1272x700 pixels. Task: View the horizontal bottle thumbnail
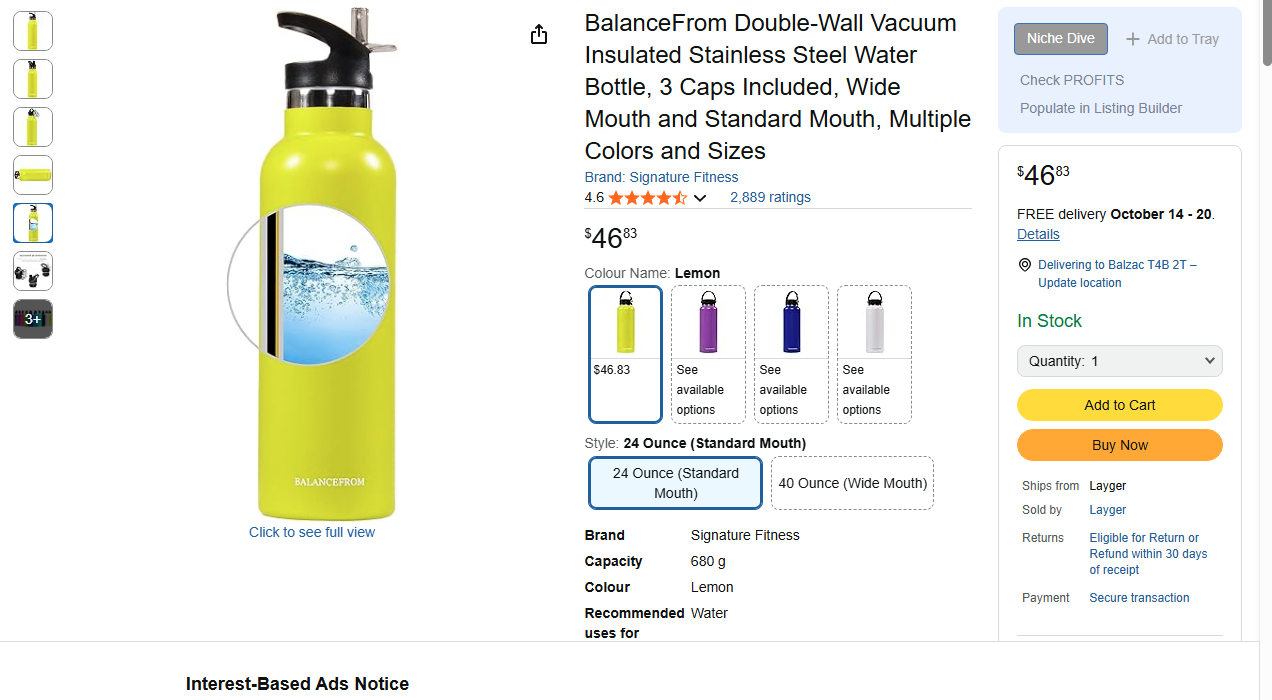click(33, 175)
